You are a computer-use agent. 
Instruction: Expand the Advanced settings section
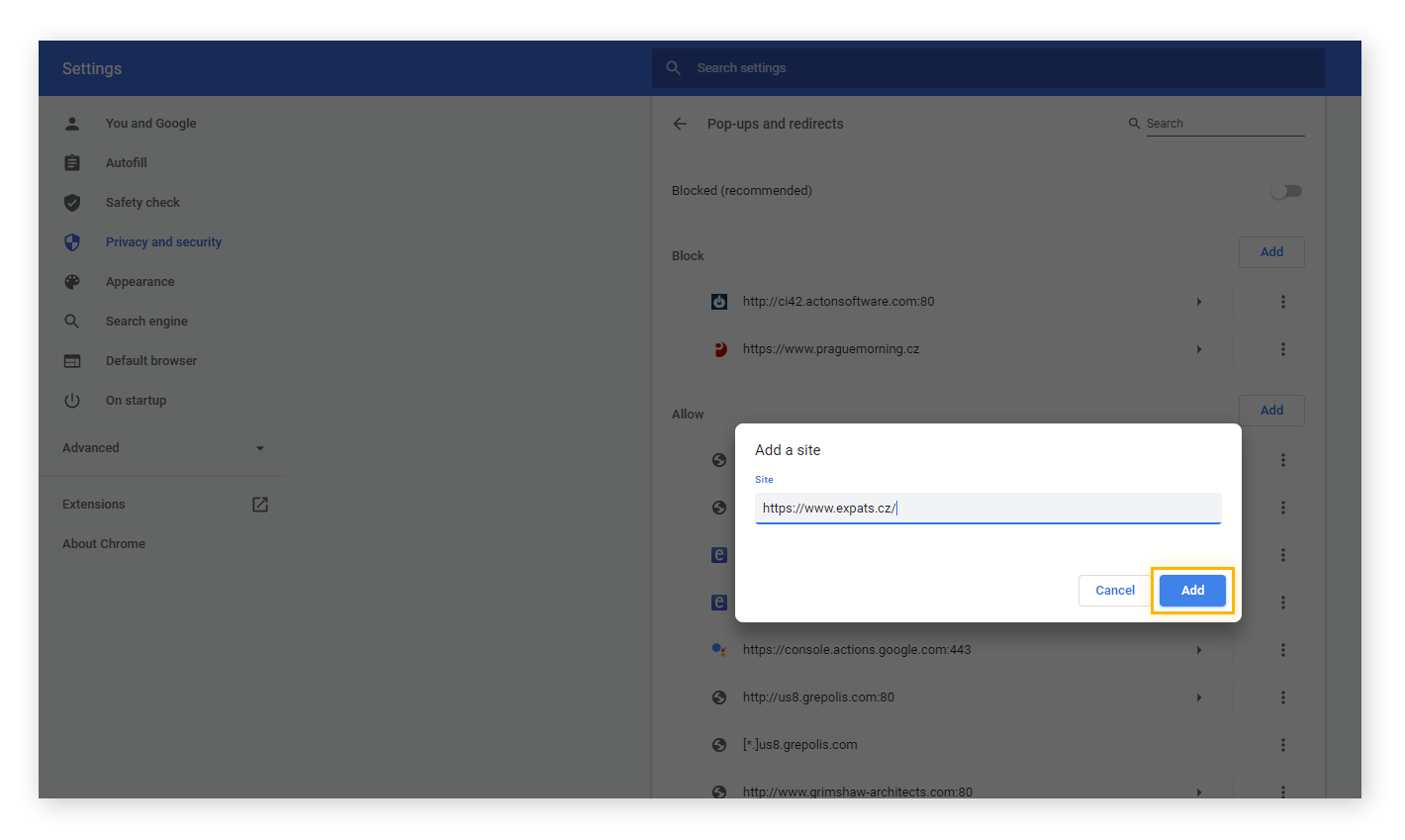(x=260, y=447)
